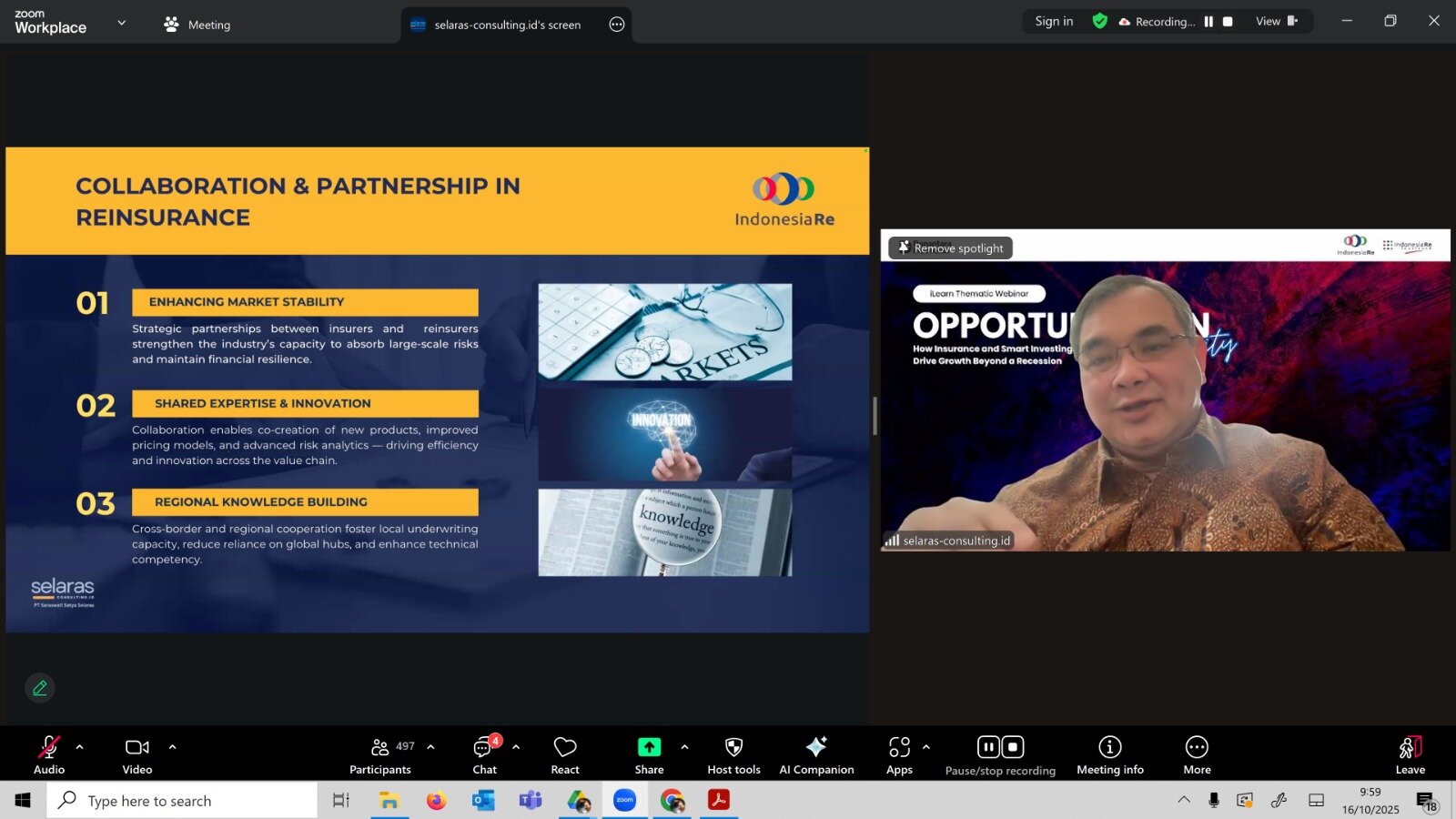Open Zoom Workplace dropdown chevron
This screenshot has height=819, width=1456.
tap(122, 23)
